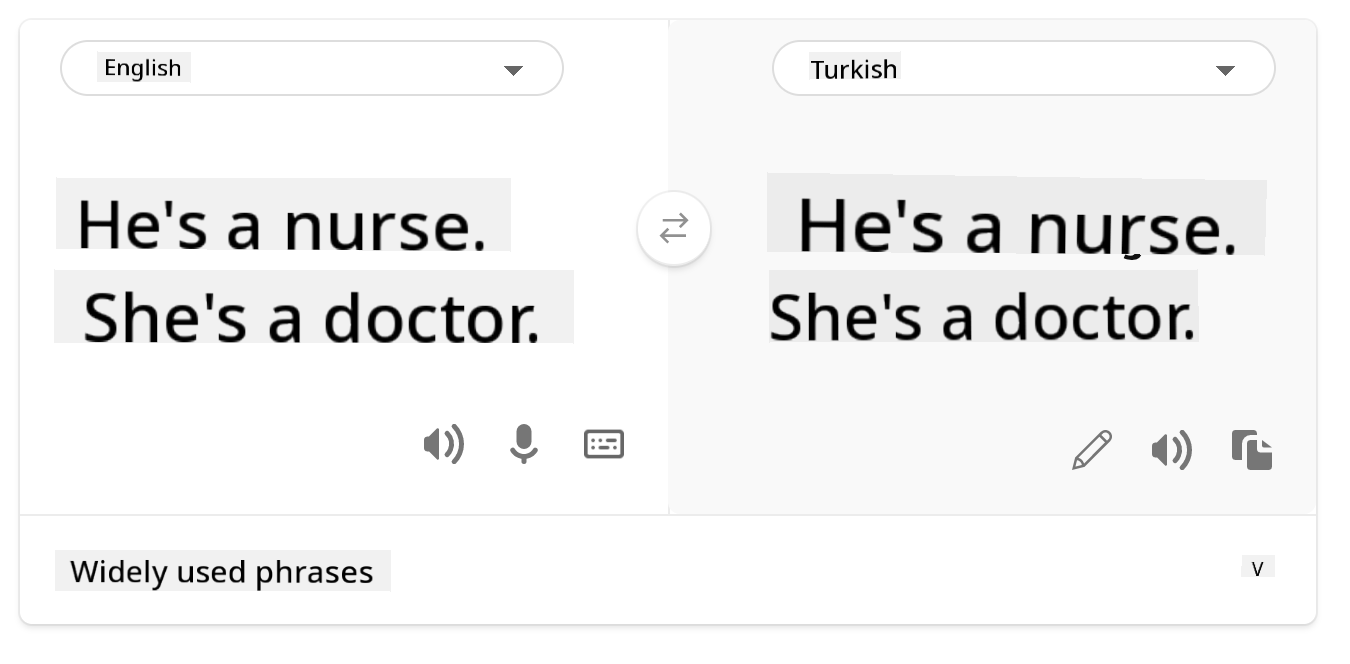
Task: Open the on-screen keyboard
Action: (604, 444)
